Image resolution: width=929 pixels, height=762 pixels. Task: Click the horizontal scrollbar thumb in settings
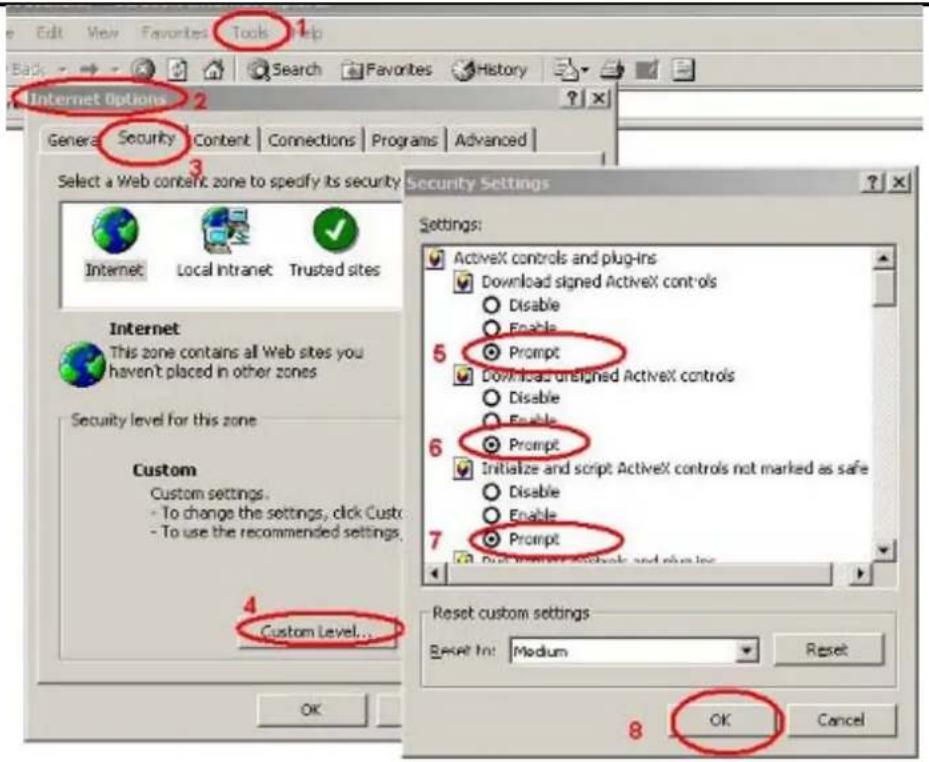click(640, 573)
